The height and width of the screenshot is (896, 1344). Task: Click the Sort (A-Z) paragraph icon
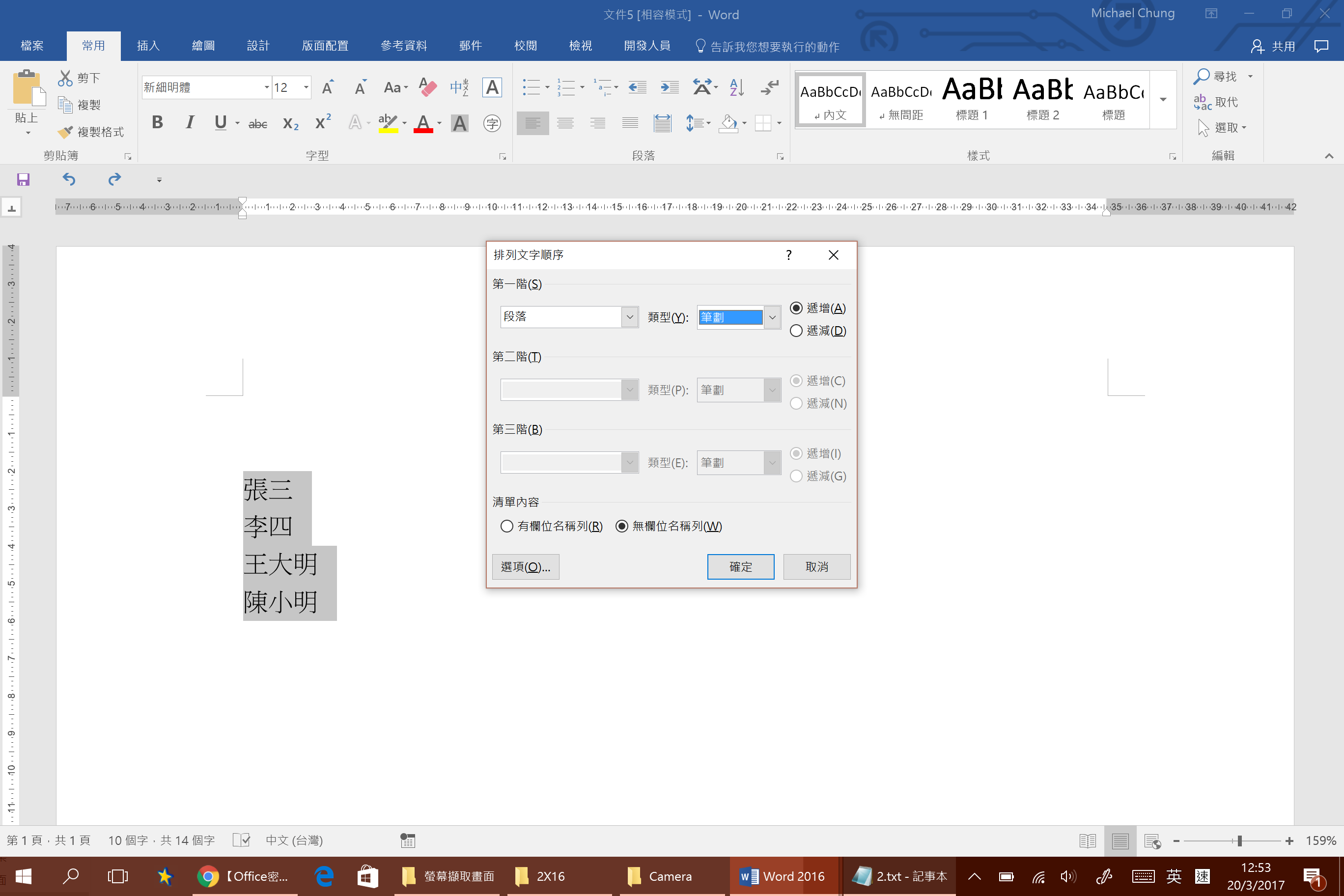(x=736, y=87)
